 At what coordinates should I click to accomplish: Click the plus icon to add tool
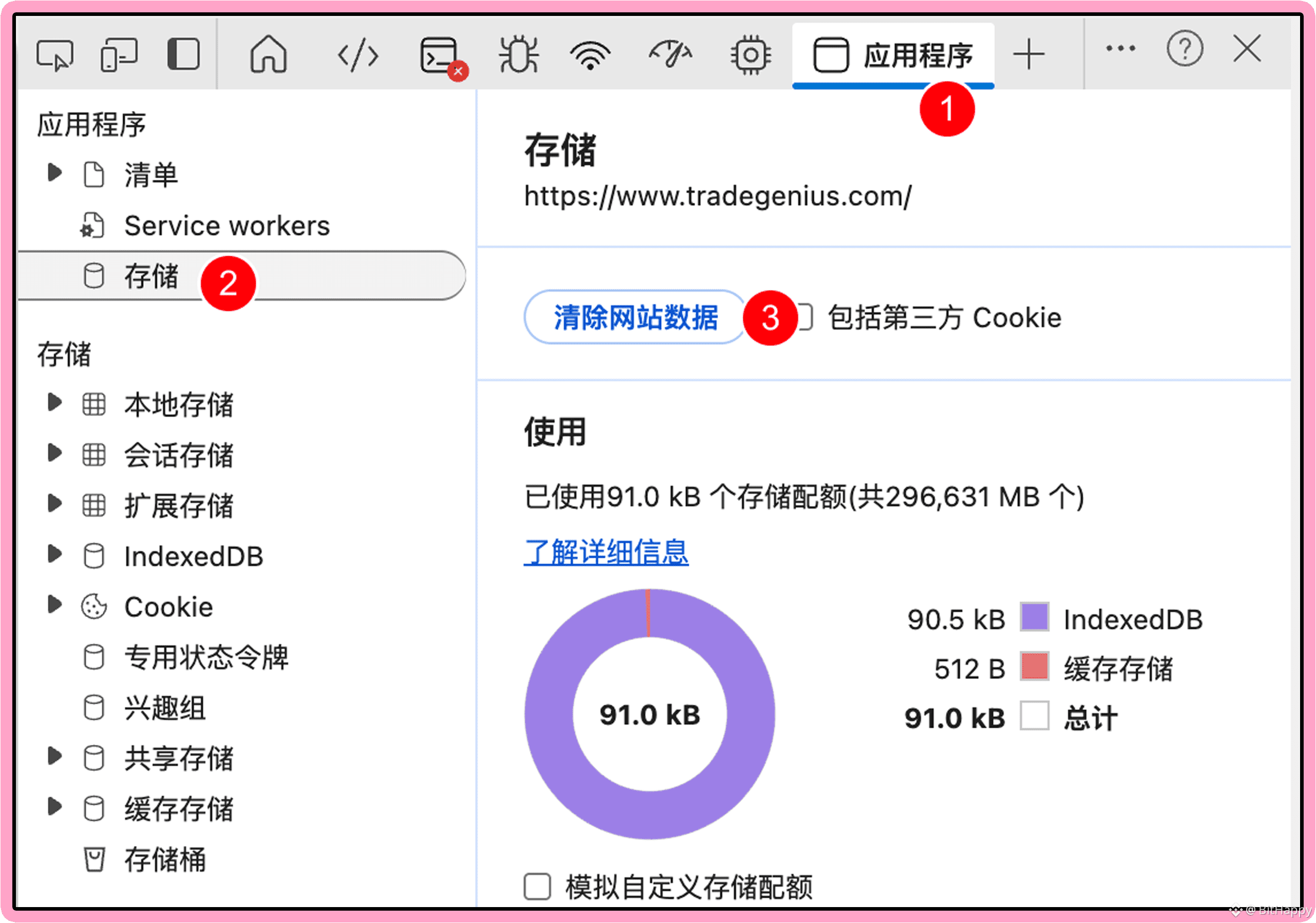[x=1029, y=54]
